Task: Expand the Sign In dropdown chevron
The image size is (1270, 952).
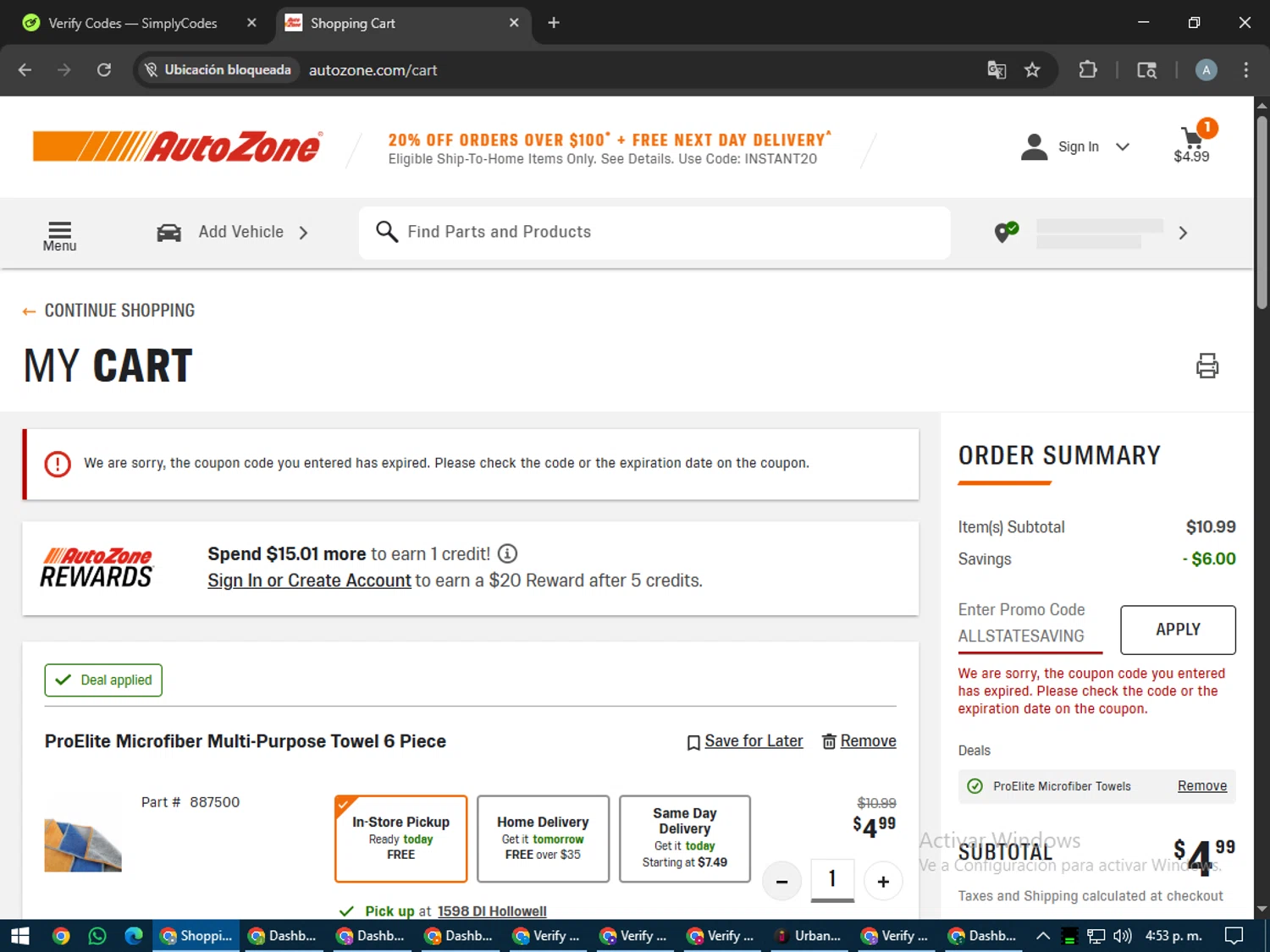Action: point(1123,146)
